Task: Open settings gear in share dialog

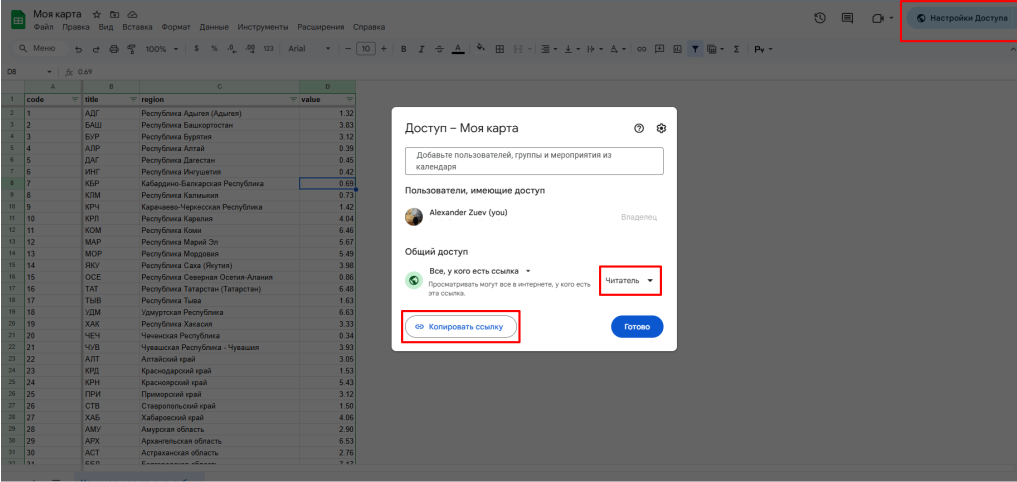Action: tap(661, 128)
